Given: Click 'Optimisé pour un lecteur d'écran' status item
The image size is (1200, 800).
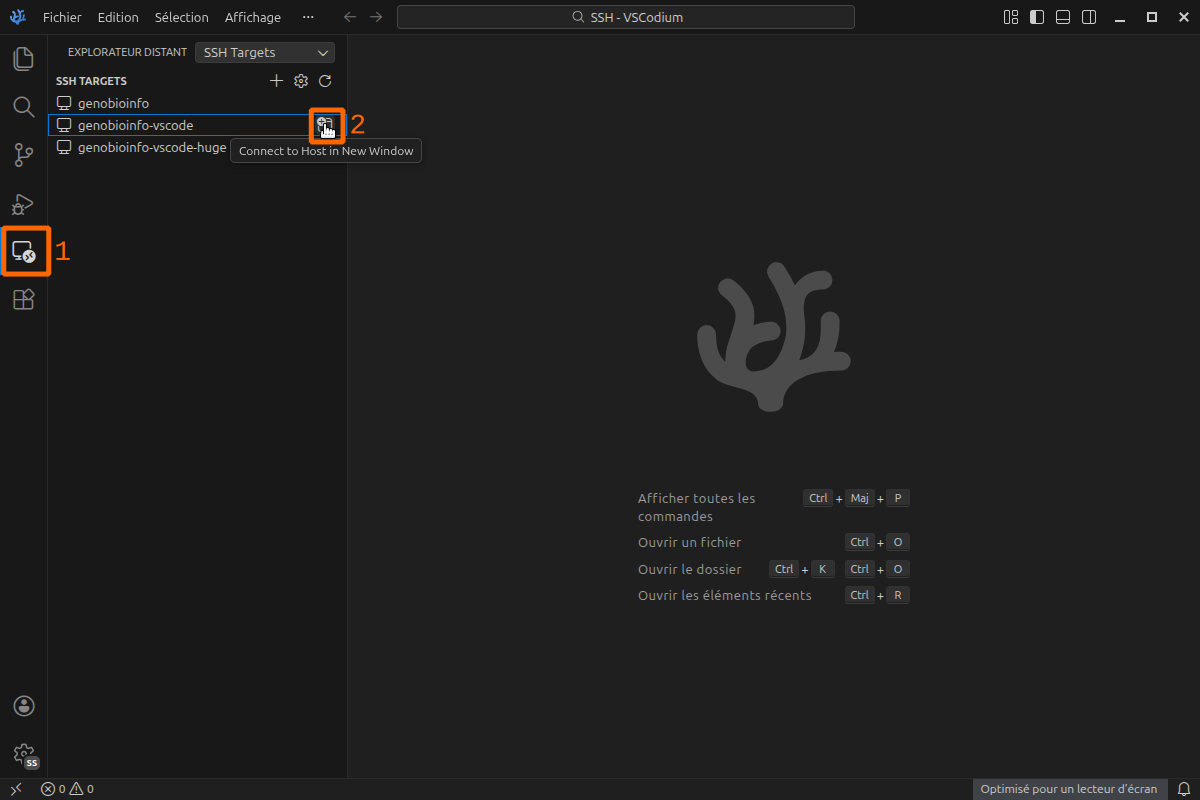Looking at the screenshot, I should 1069,789.
